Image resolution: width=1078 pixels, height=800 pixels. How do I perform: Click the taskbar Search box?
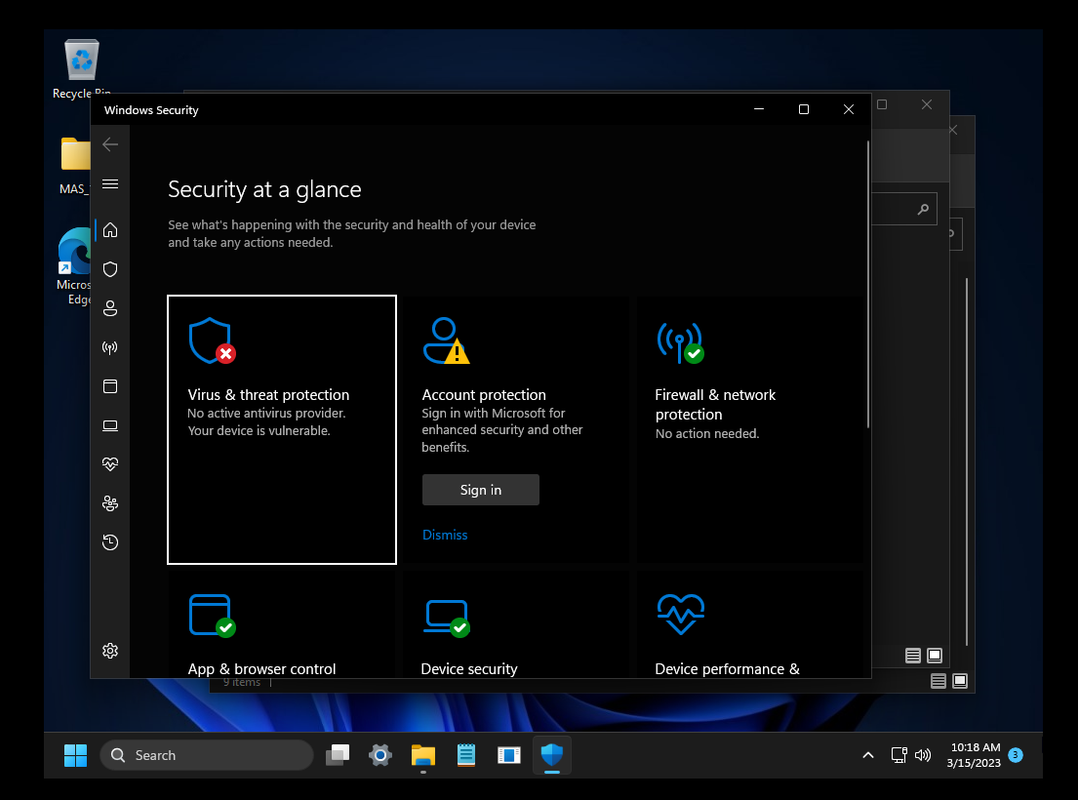[x=207, y=755]
